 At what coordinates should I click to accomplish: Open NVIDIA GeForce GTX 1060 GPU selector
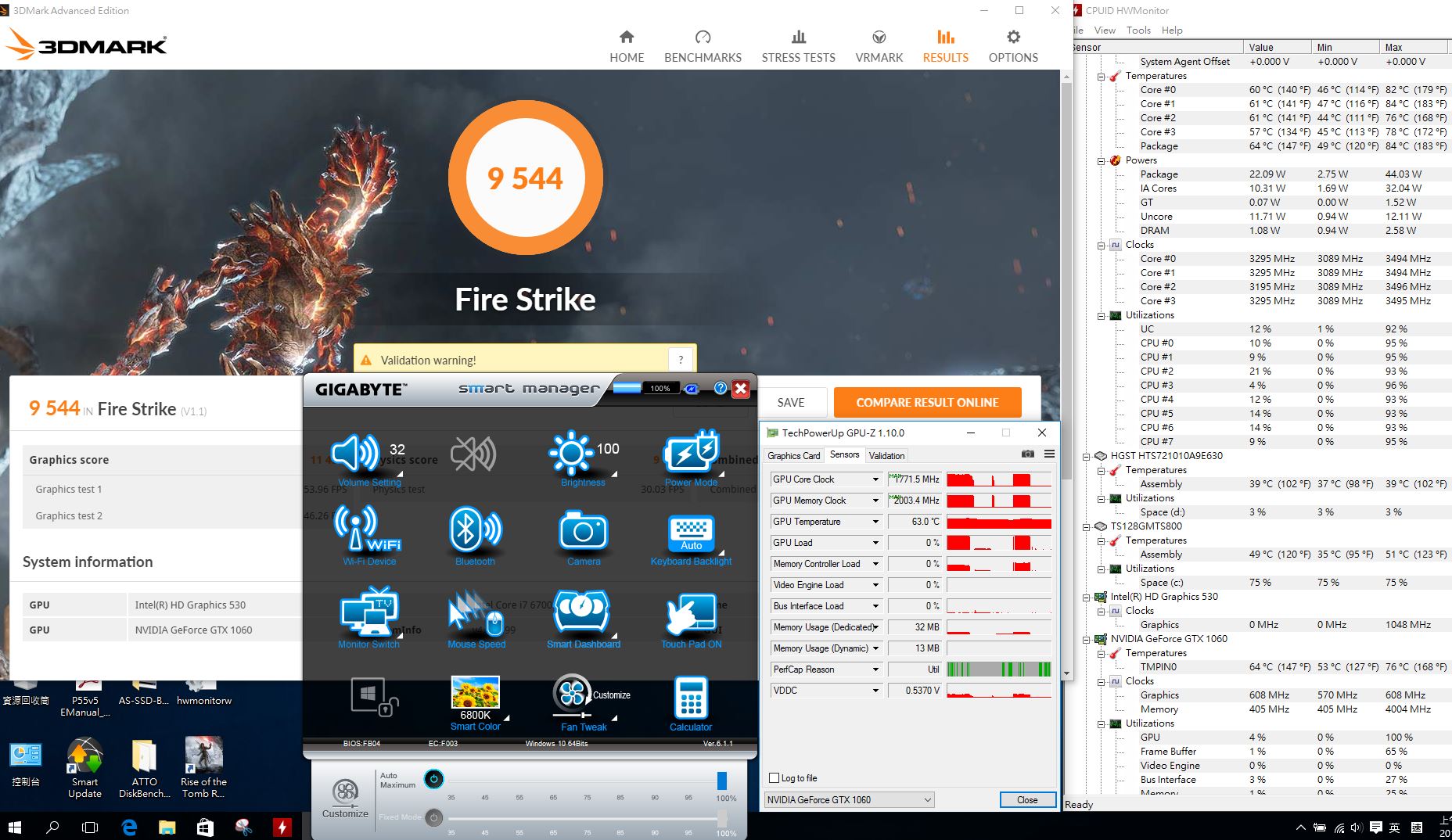[x=849, y=799]
